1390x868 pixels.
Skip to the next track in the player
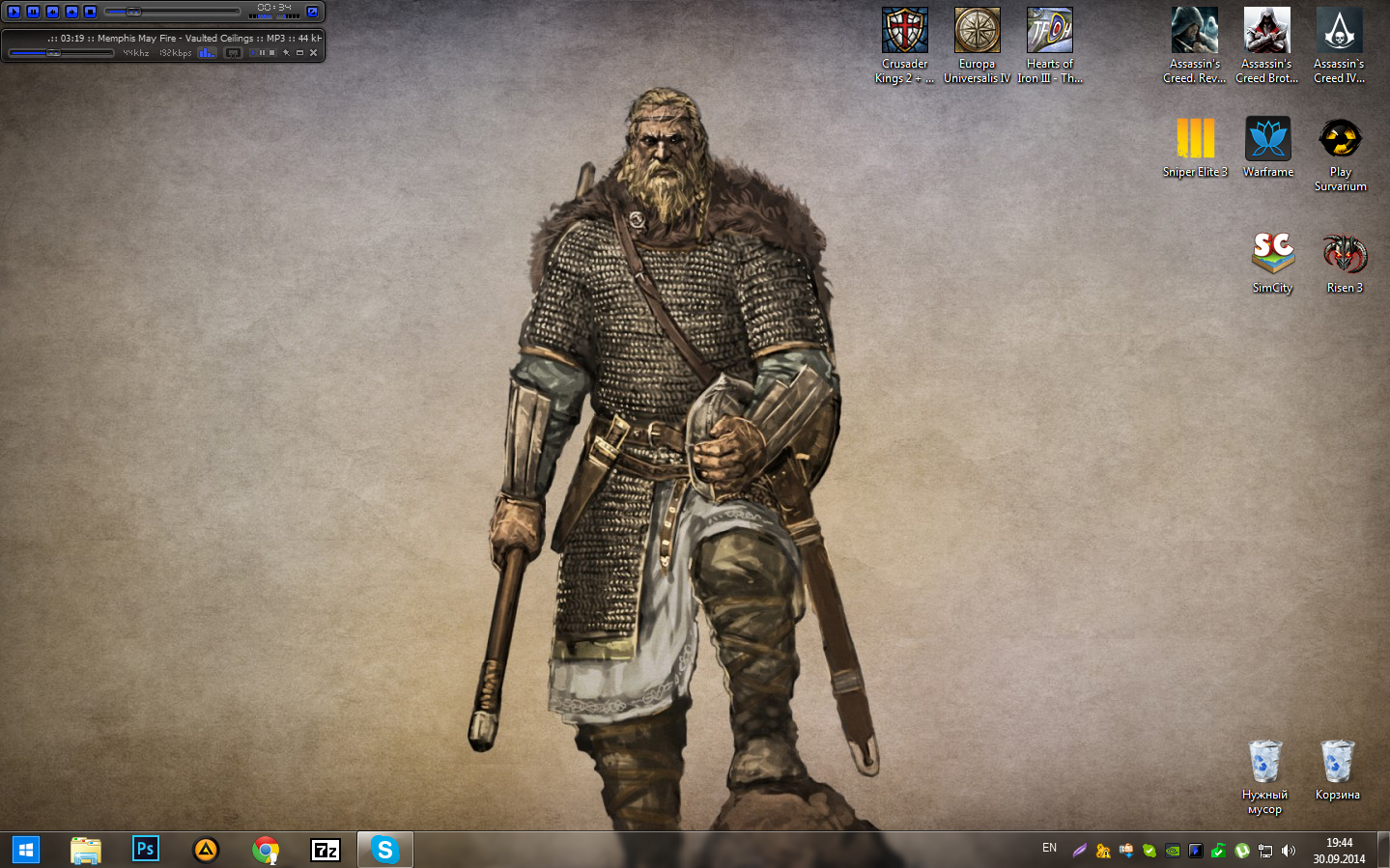(71, 12)
